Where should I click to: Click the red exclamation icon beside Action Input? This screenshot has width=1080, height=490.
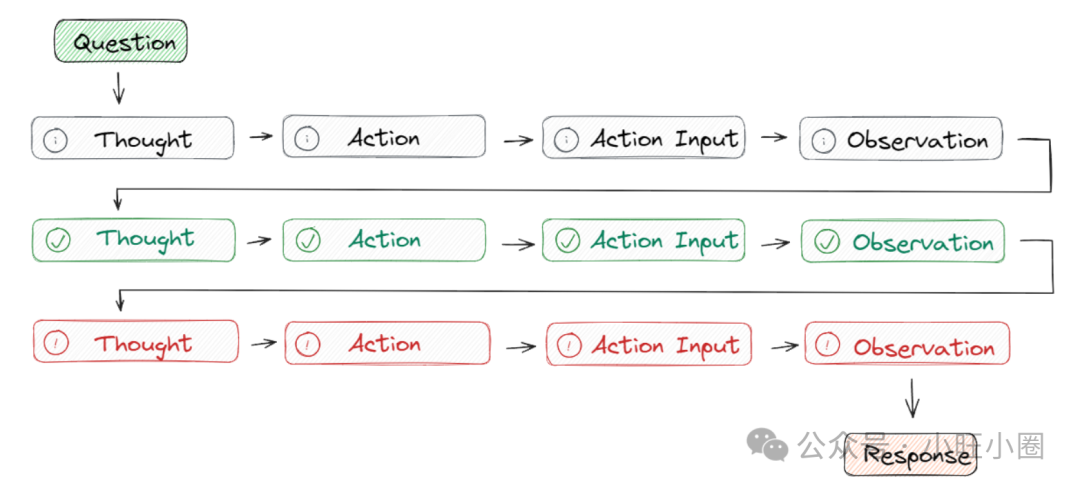tap(569, 346)
